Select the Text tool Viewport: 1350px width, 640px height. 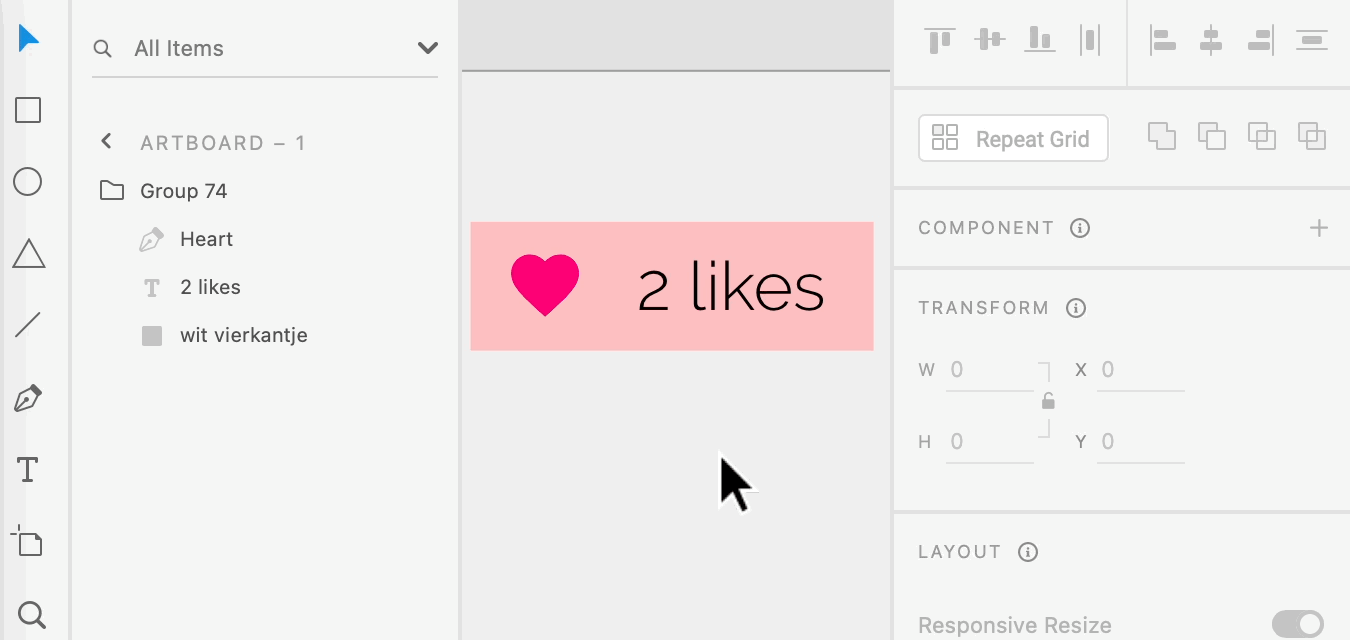point(28,470)
